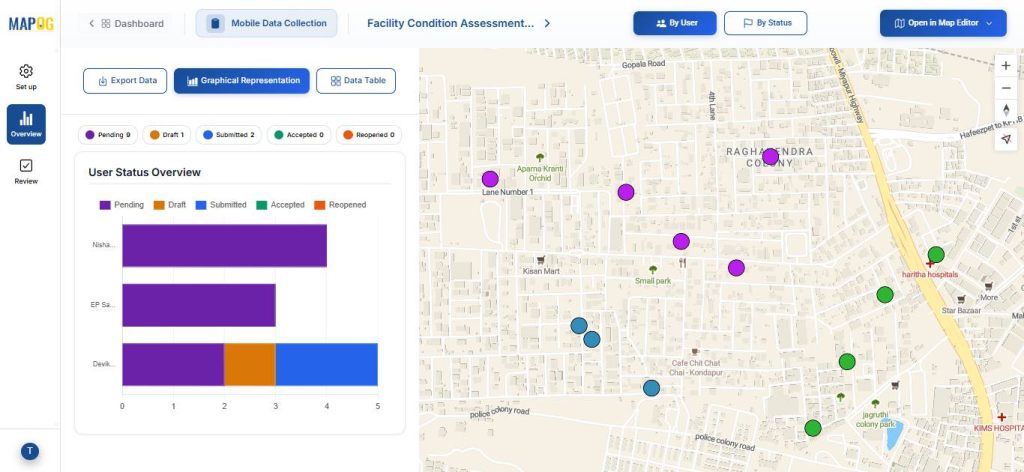1024x472 pixels.
Task: Zoom in on the map
Action: pos(1005,65)
